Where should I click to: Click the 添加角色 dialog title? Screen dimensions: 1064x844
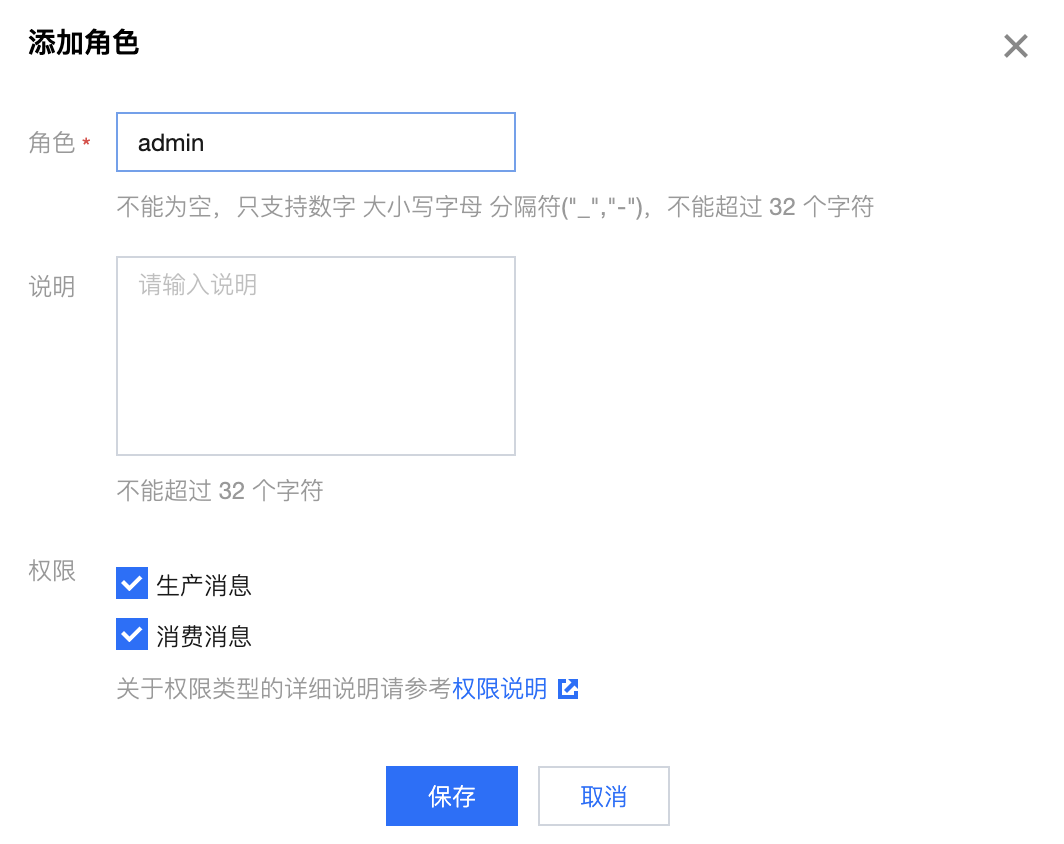point(83,43)
